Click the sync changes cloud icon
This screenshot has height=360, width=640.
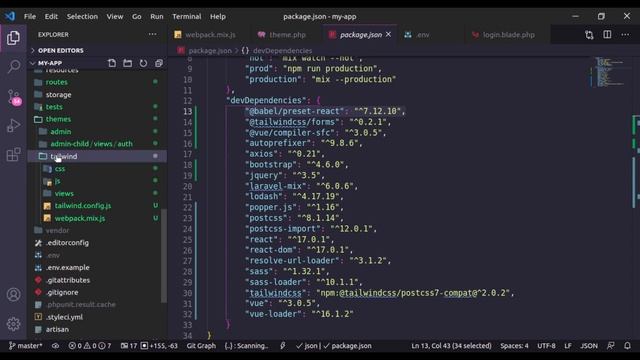(x=55, y=346)
